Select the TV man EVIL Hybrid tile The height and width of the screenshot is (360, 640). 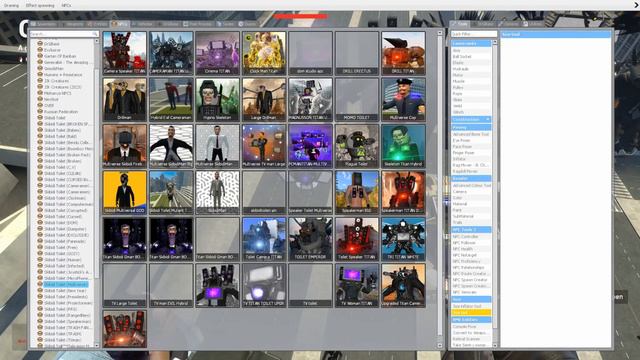point(171,286)
